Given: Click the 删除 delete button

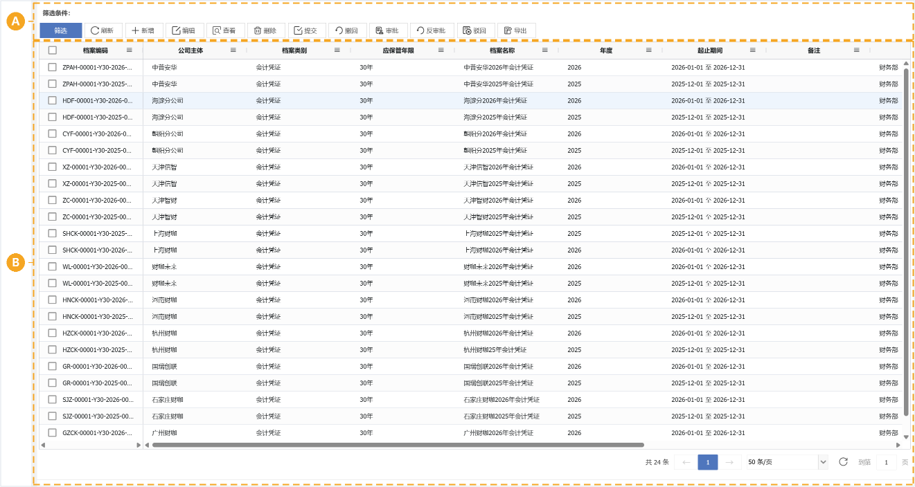Looking at the screenshot, I should point(265,30).
